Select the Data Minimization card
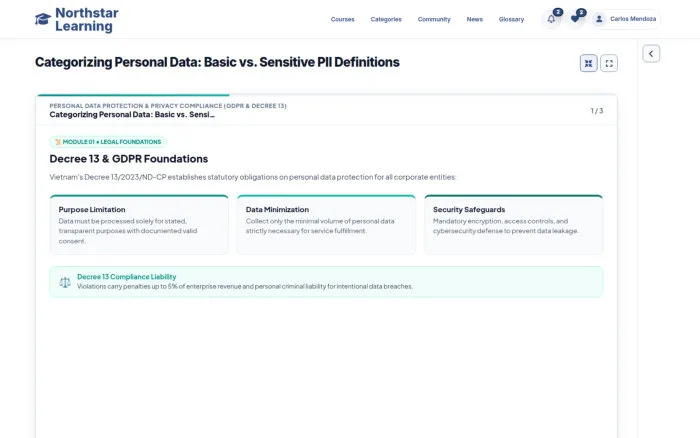This screenshot has width=700, height=438. coord(326,225)
